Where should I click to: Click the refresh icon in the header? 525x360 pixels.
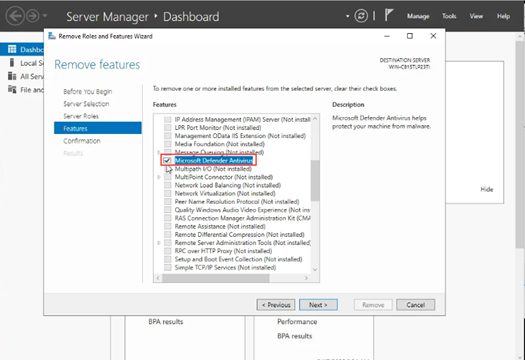point(361,16)
